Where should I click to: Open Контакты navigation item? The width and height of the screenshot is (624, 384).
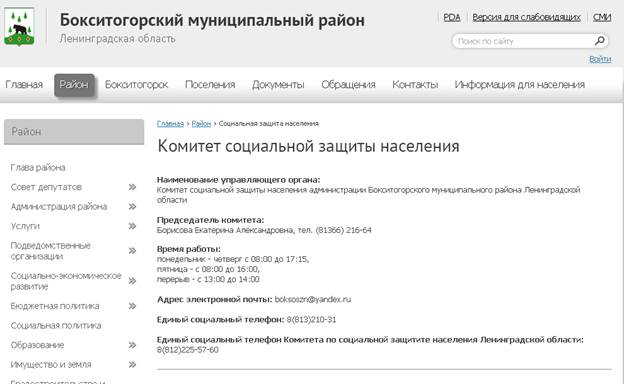tap(415, 84)
